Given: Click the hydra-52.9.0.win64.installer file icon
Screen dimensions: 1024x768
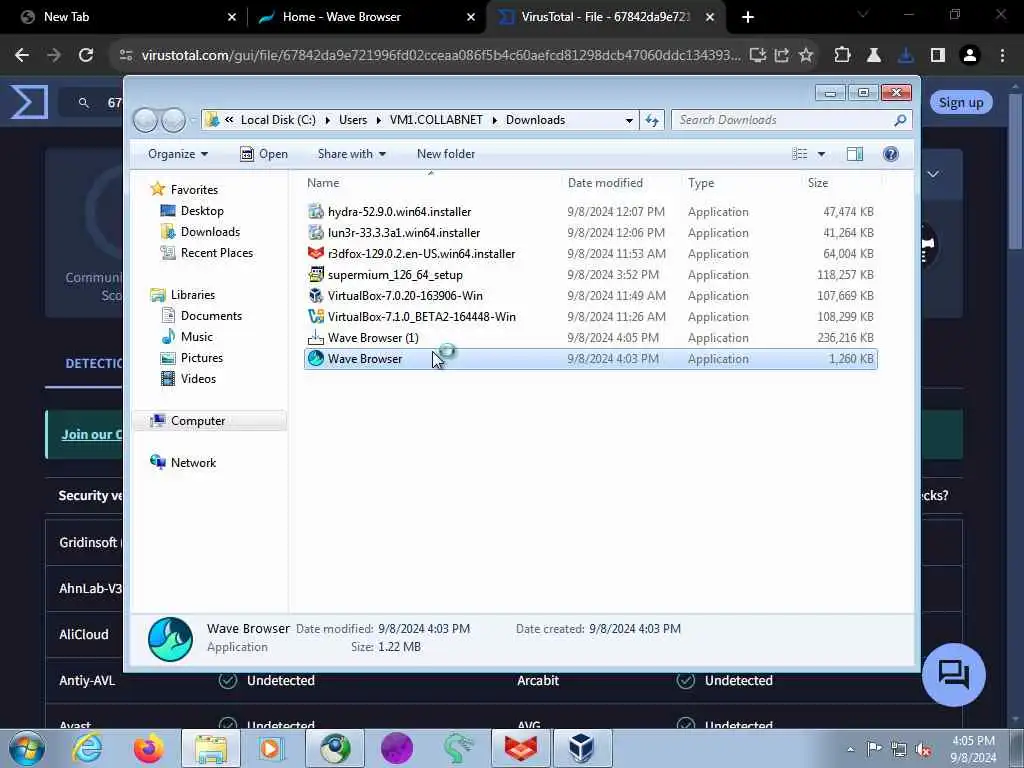Looking at the screenshot, I should [315, 212].
